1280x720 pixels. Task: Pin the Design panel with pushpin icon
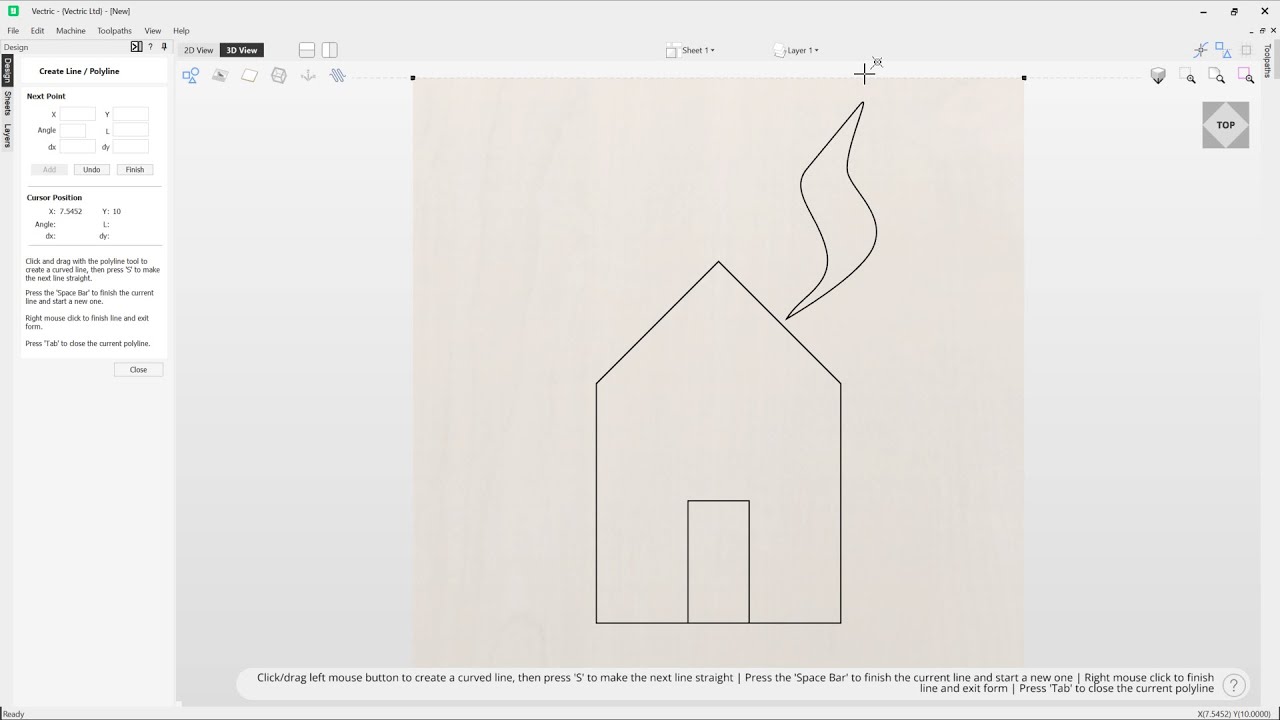tap(164, 47)
